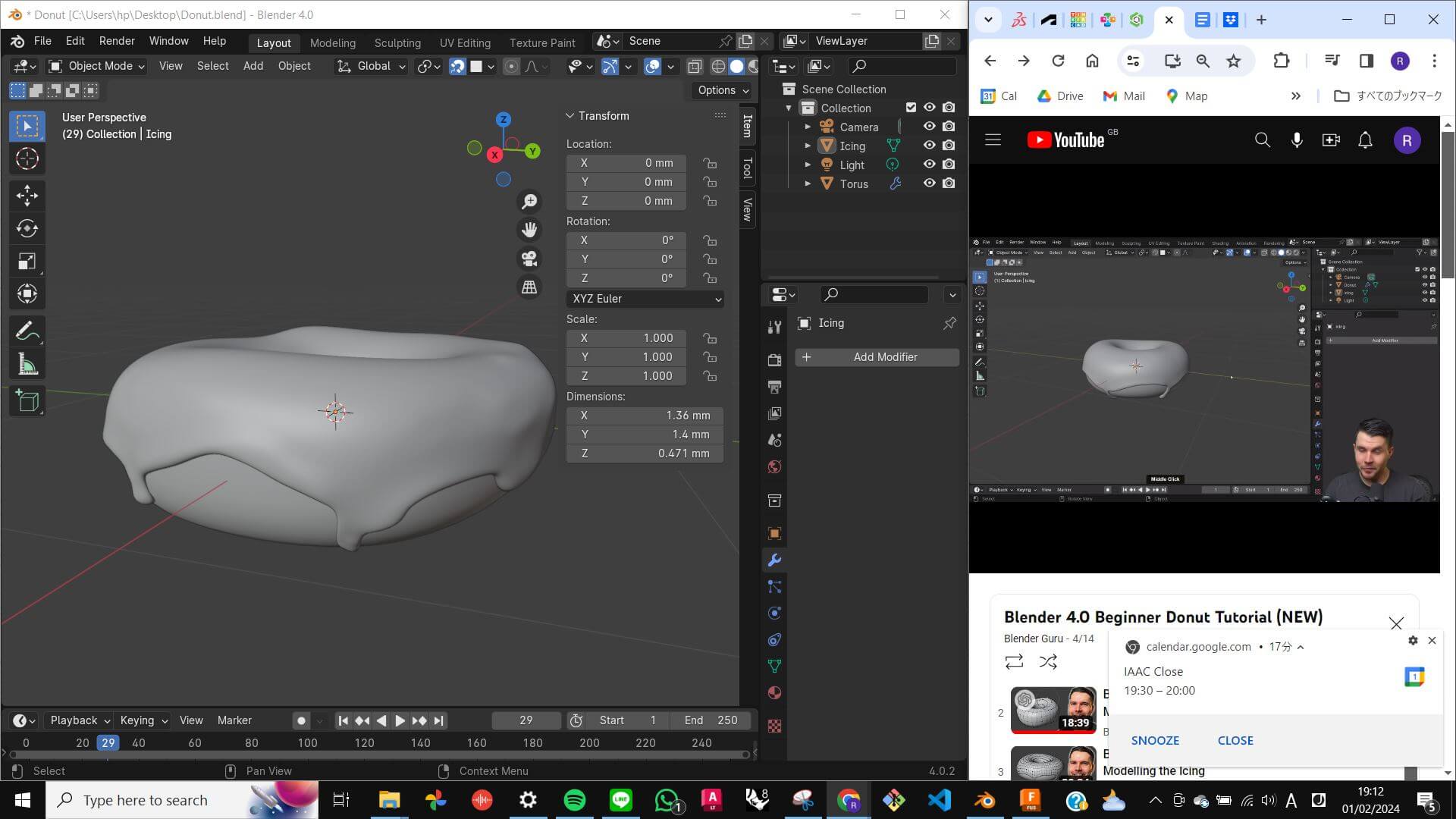Pin the Icing properties panel

[x=949, y=323]
